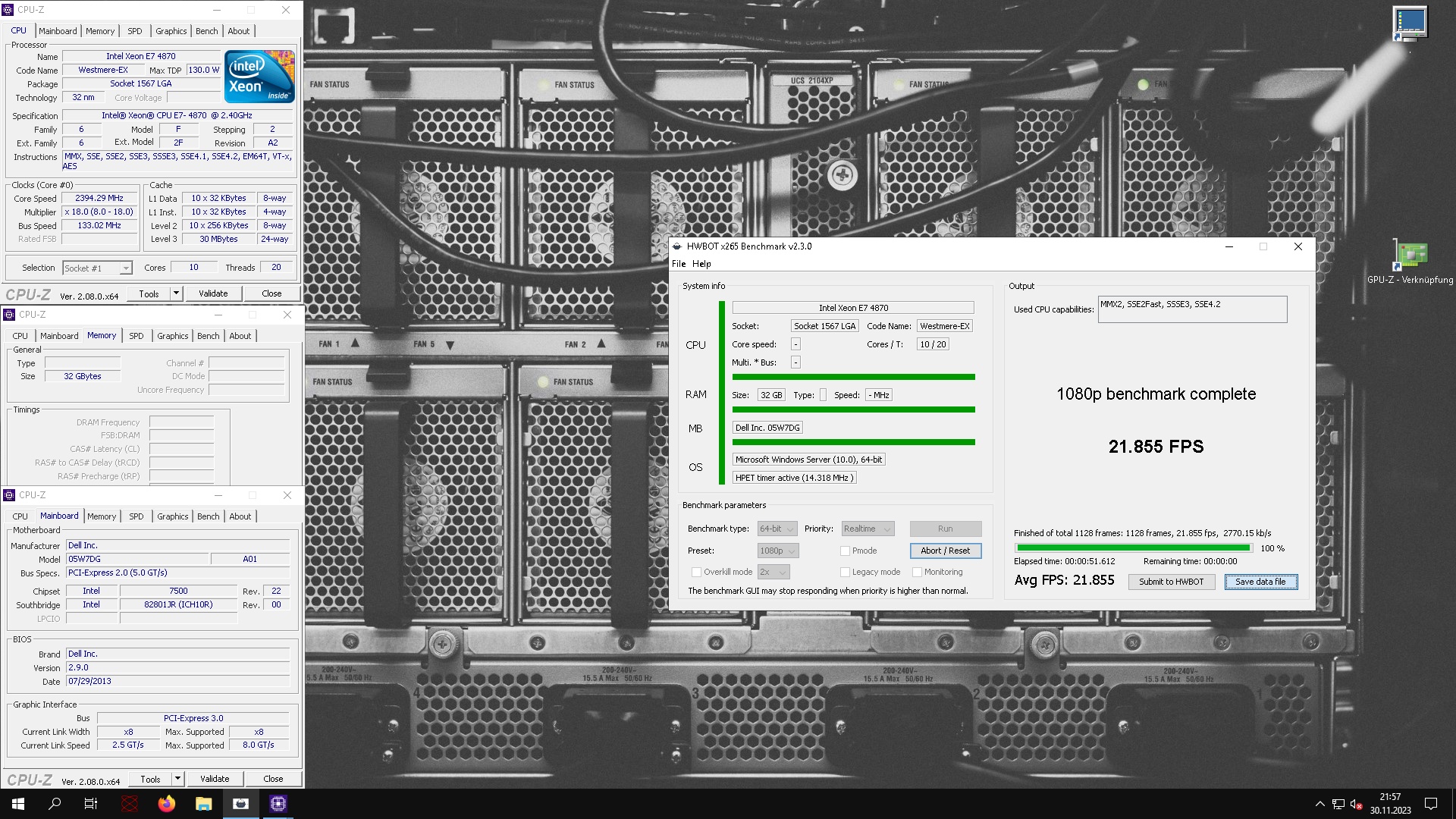Toggle the Legacy mode checkbox
Image resolution: width=1456 pixels, height=819 pixels.
[x=845, y=573]
